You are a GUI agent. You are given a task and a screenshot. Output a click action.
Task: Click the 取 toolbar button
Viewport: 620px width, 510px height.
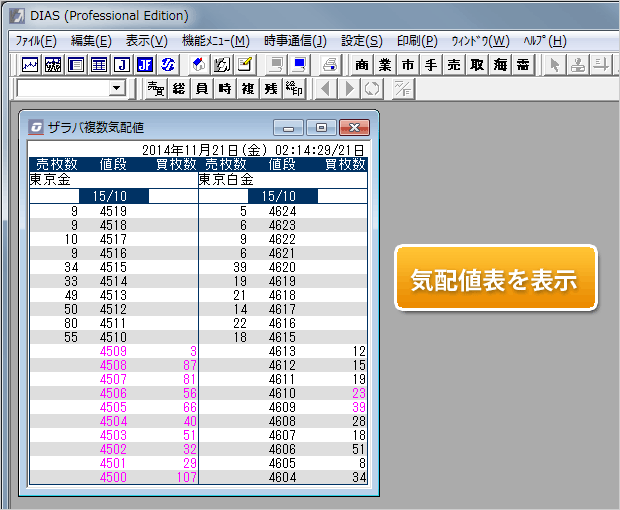point(477,65)
